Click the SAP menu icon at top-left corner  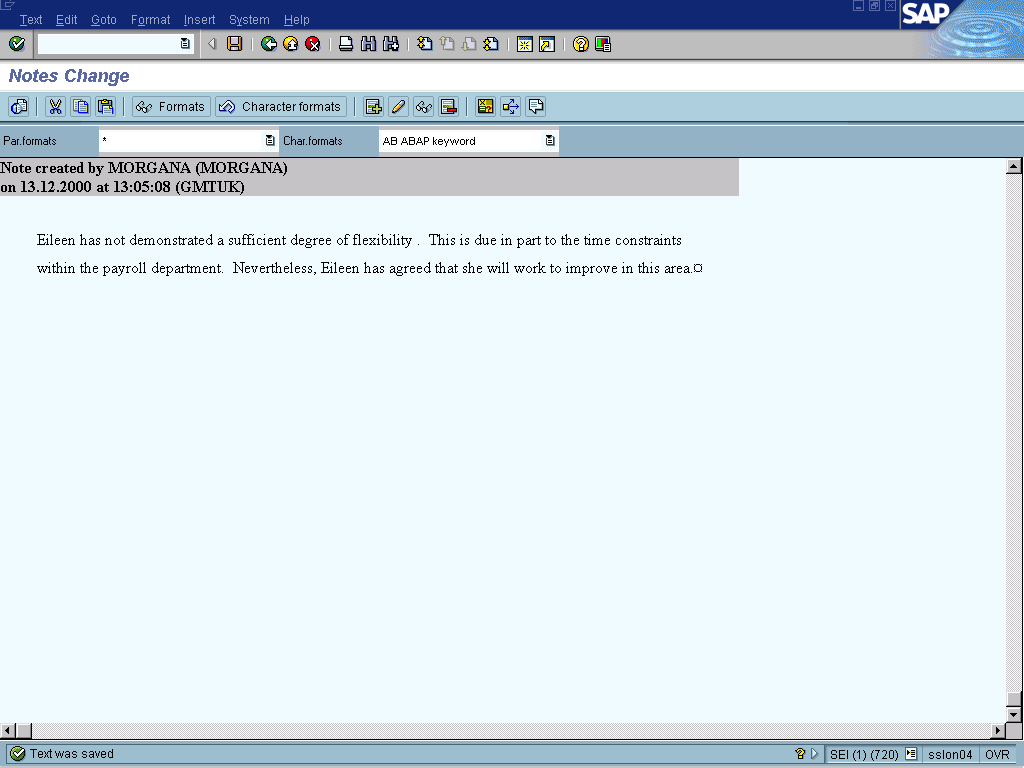click(x=8, y=6)
